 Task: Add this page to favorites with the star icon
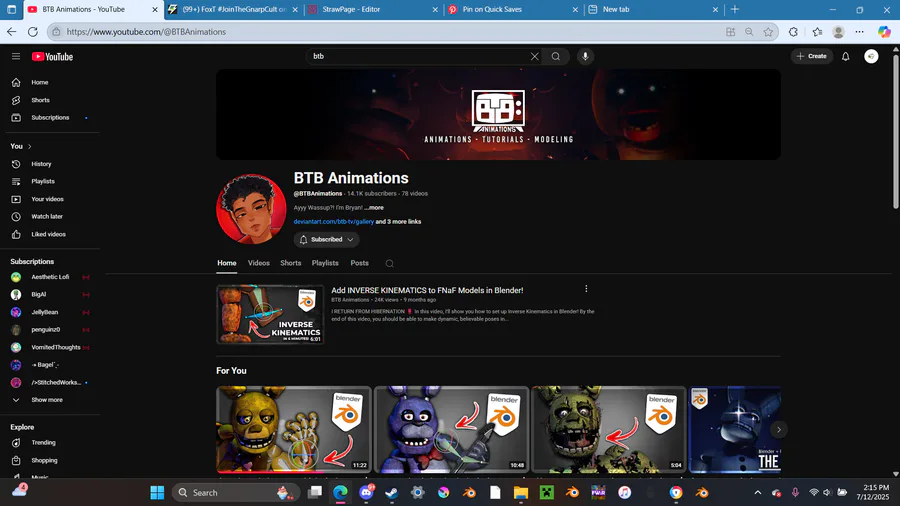(x=768, y=32)
